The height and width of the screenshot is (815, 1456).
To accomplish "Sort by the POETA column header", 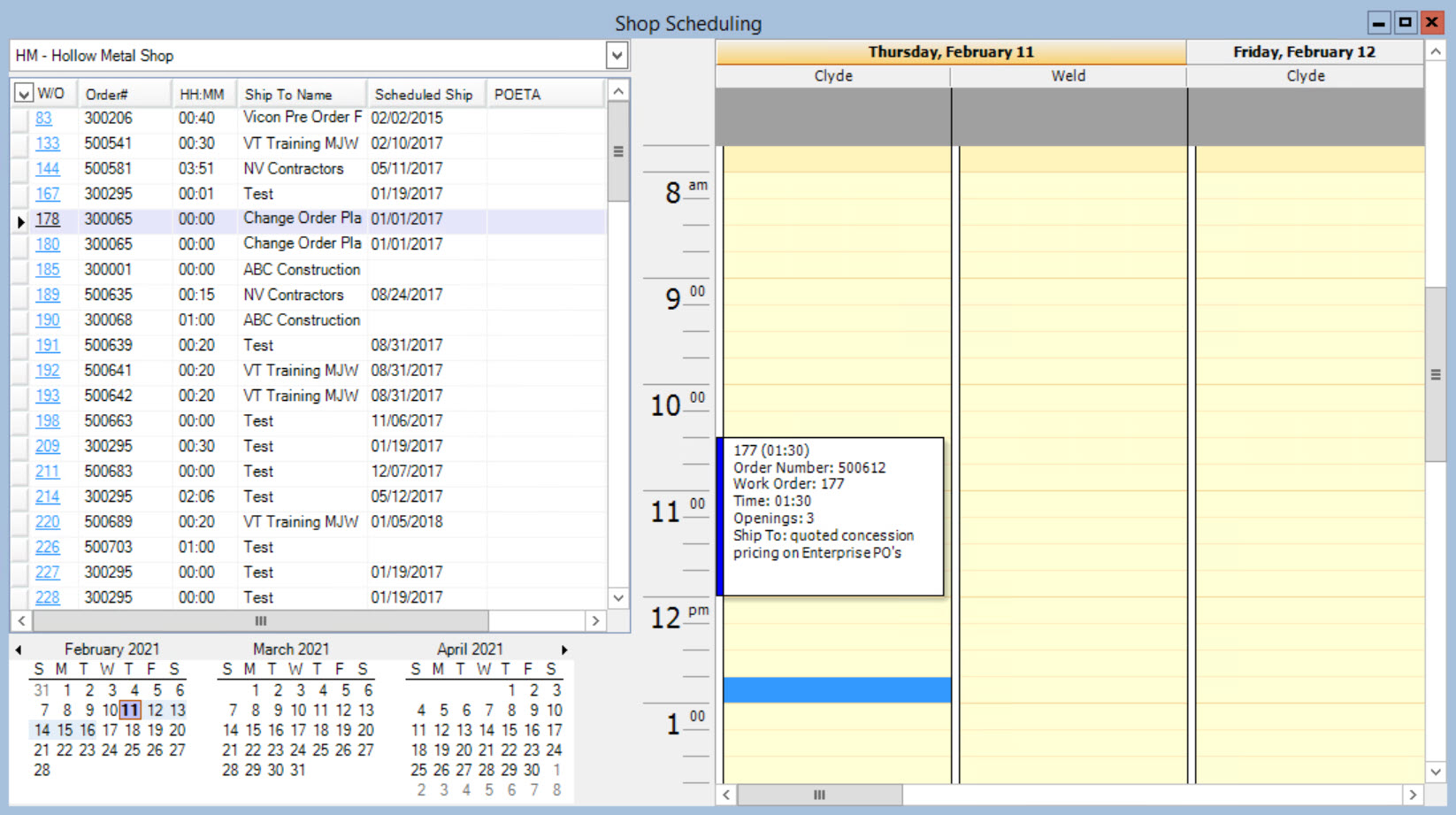I will coord(546,94).
